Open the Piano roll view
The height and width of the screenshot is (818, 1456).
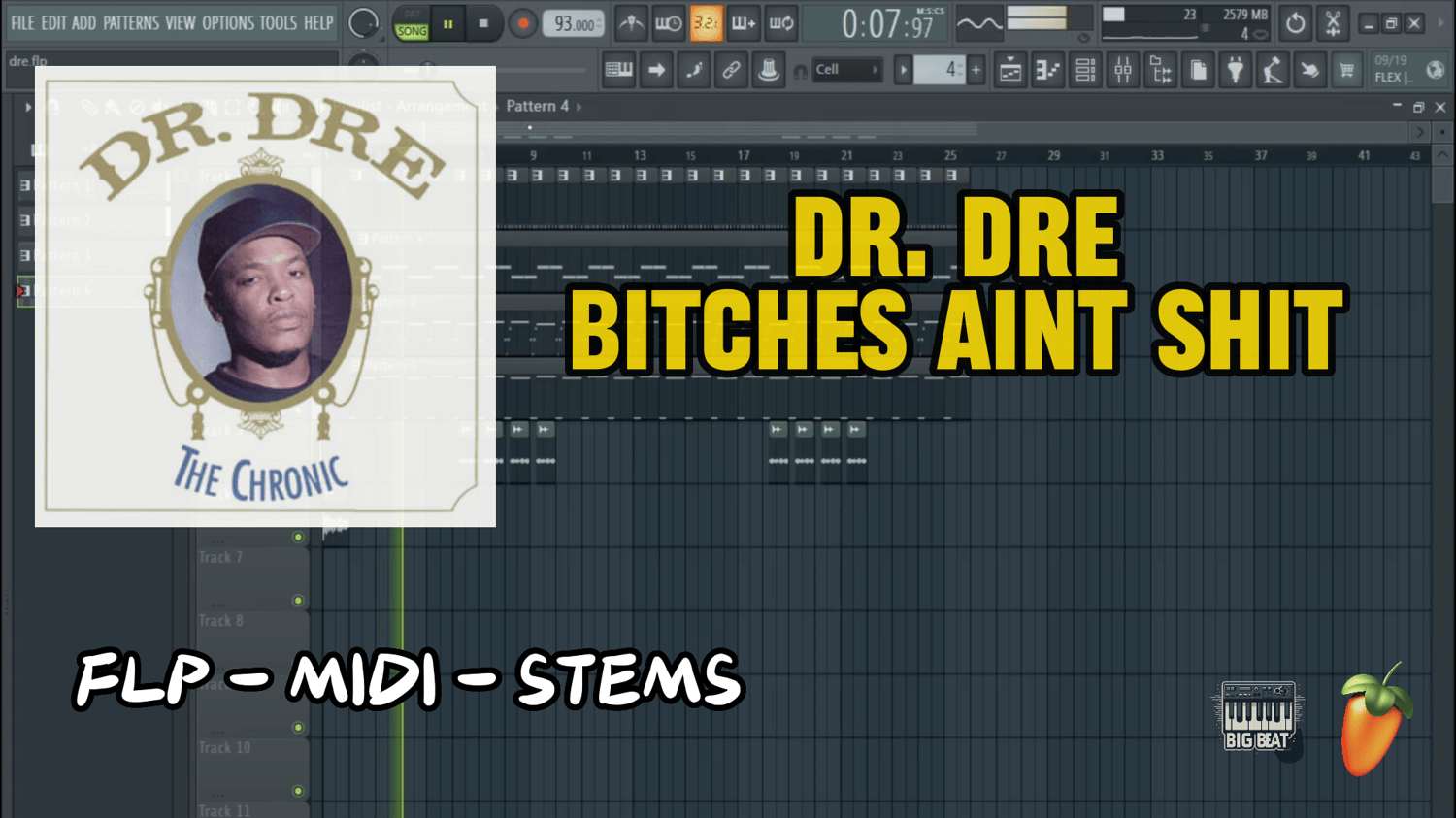[1048, 70]
